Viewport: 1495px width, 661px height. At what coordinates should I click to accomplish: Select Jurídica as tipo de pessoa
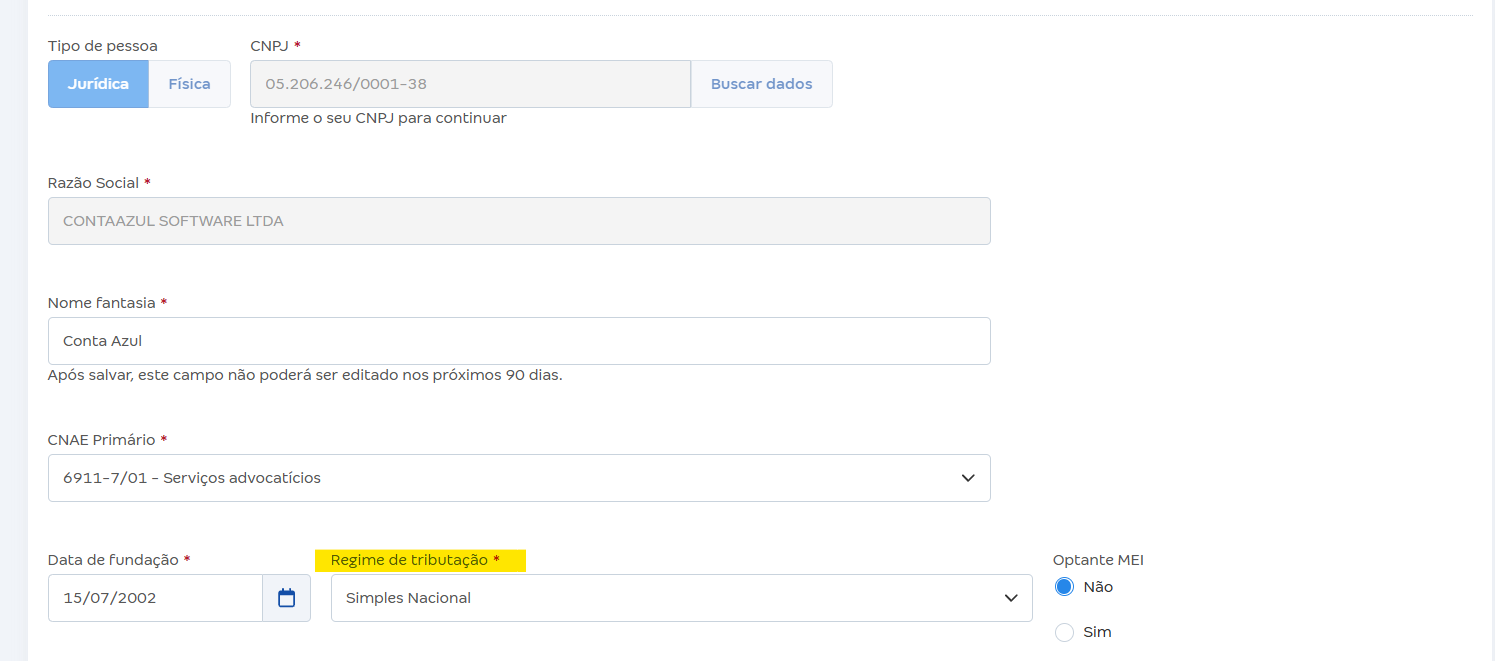click(x=98, y=84)
